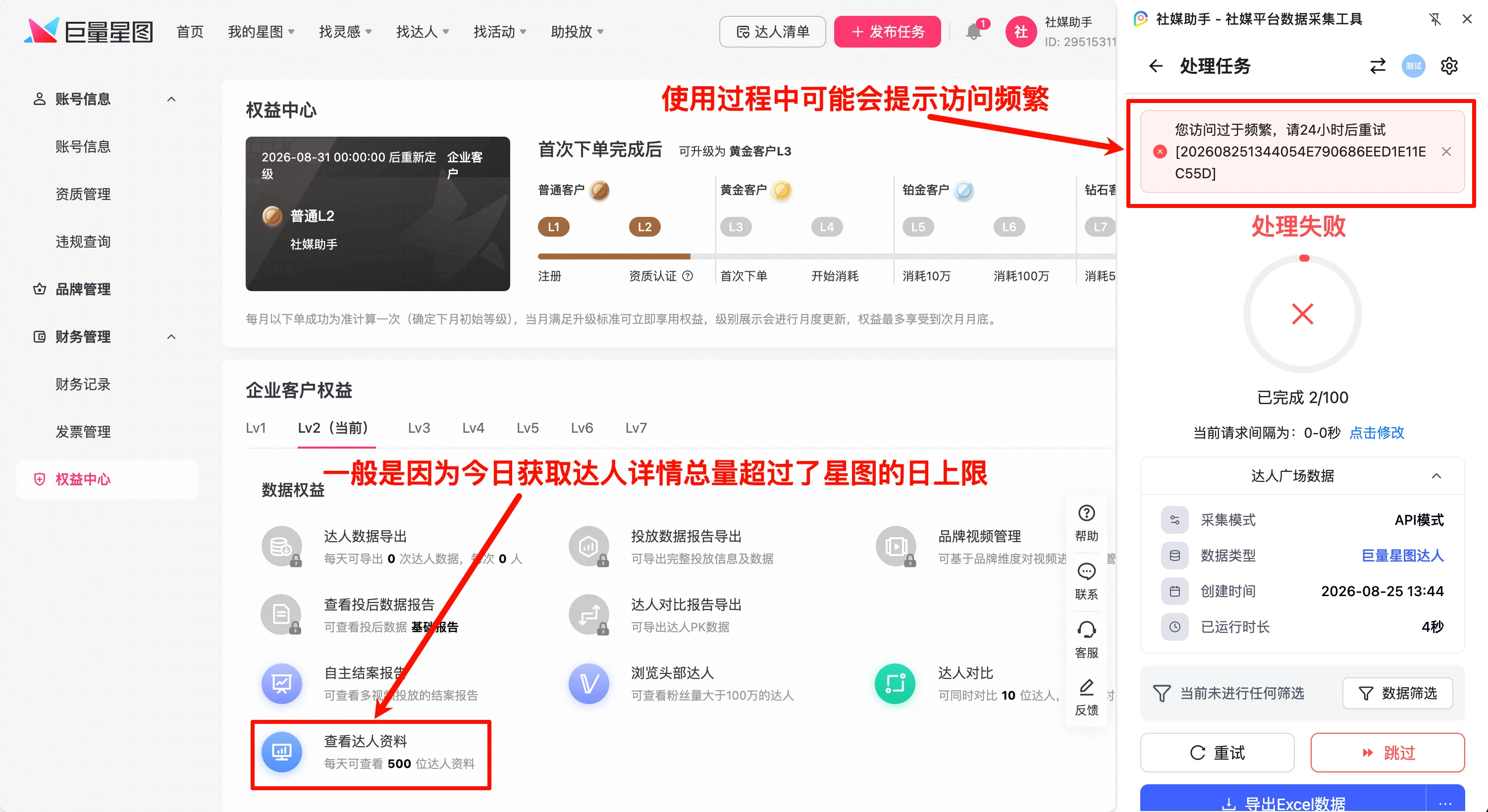This screenshot has height=812, width=1488.
Task: Click the 巨量星图达人 data type link
Action: pyautogui.click(x=1402, y=556)
